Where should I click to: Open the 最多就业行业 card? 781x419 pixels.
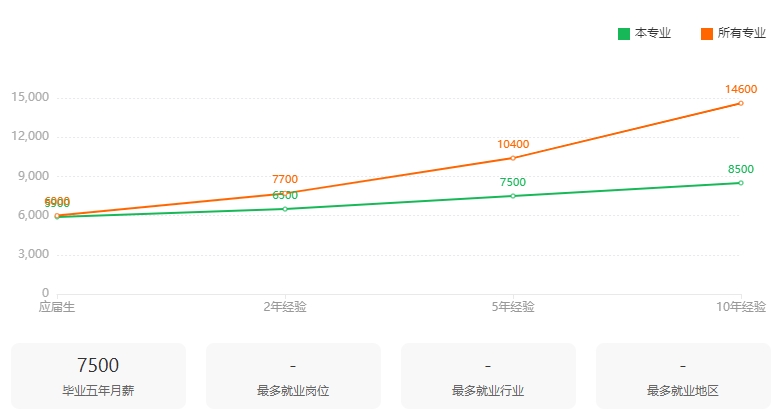pyautogui.click(x=488, y=376)
